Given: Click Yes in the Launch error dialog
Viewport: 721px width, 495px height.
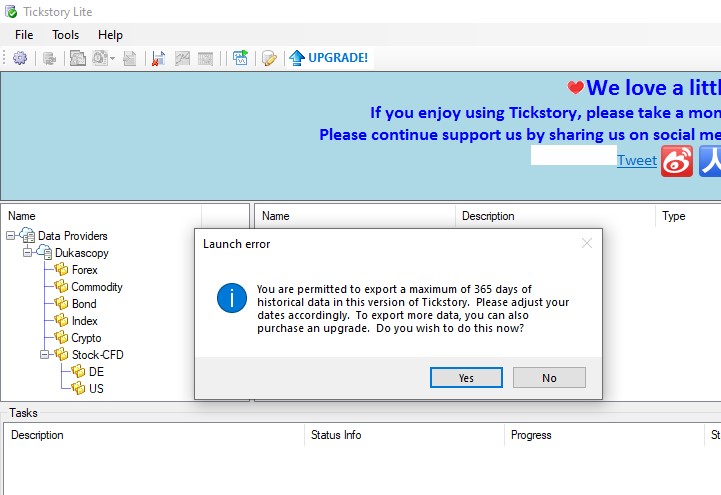Looking at the screenshot, I should pos(466,378).
